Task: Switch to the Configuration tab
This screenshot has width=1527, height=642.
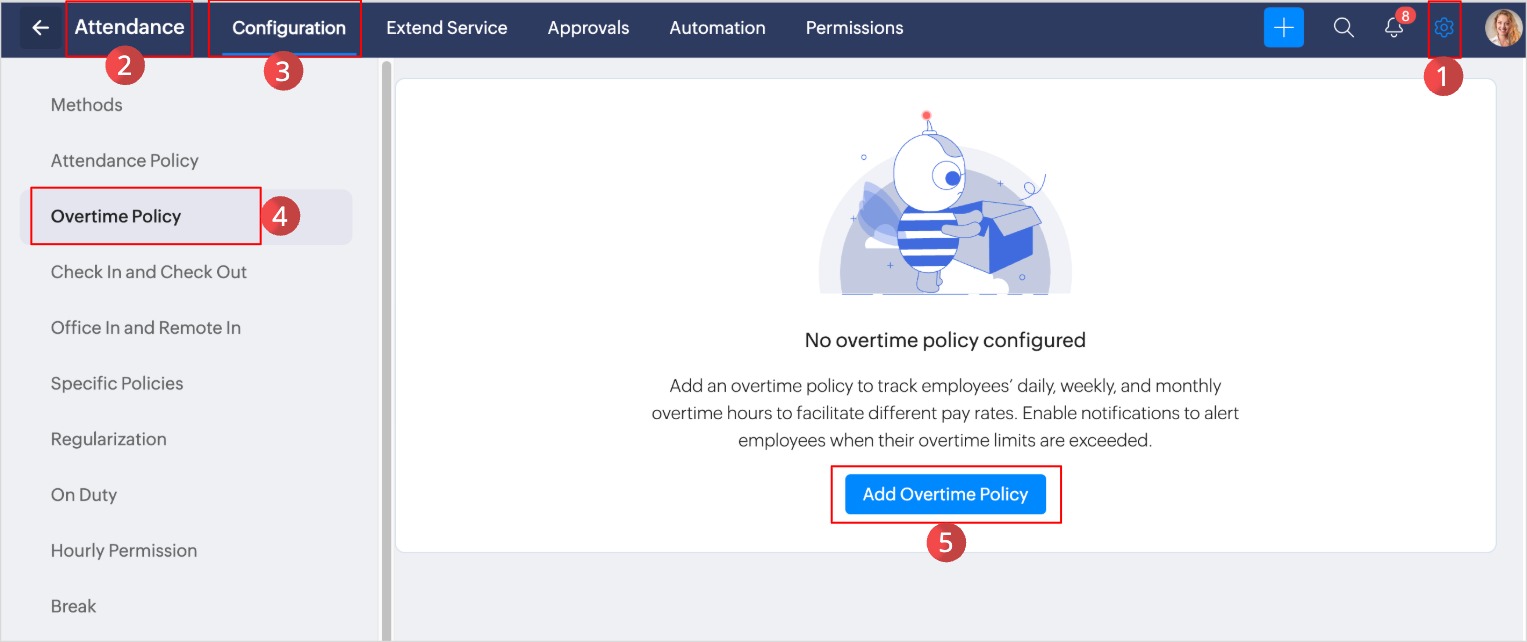Action: [x=289, y=28]
